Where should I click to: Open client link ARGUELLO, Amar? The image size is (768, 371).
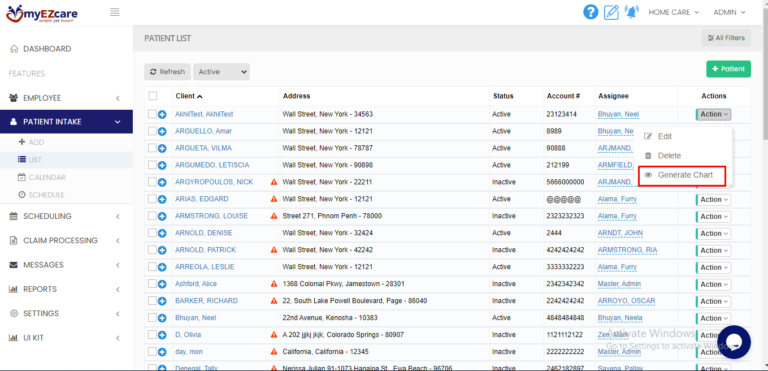pos(204,131)
